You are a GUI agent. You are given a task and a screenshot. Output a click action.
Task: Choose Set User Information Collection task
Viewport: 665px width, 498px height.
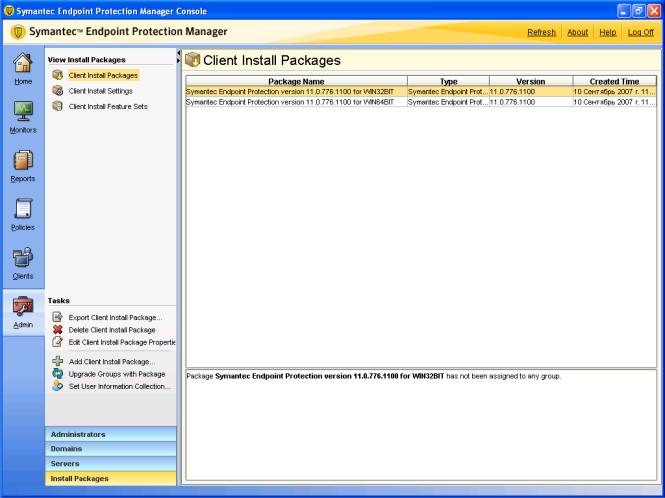119,386
